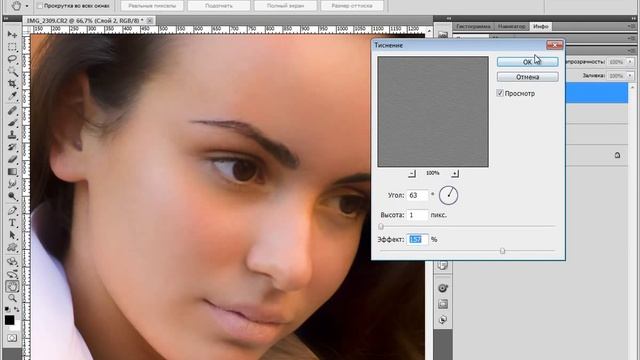Select the highlighted blue layer row
Image resolution: width=640 pixels, height=360 pixels.
(x=596, y=93)
